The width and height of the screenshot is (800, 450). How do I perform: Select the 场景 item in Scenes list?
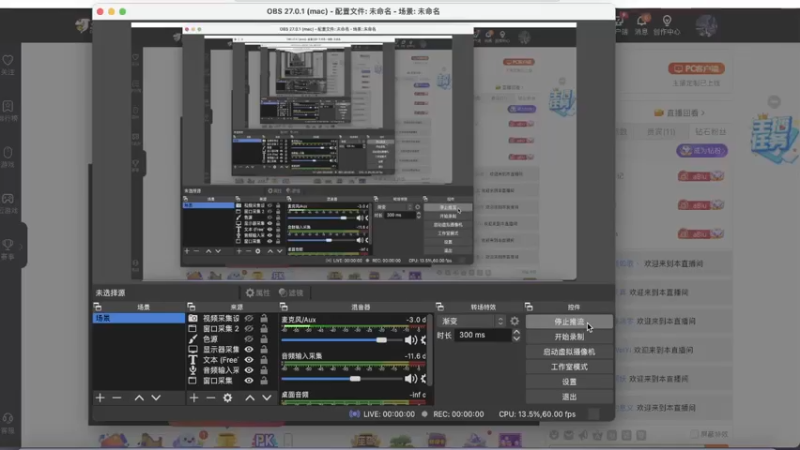tap(138, 318)
